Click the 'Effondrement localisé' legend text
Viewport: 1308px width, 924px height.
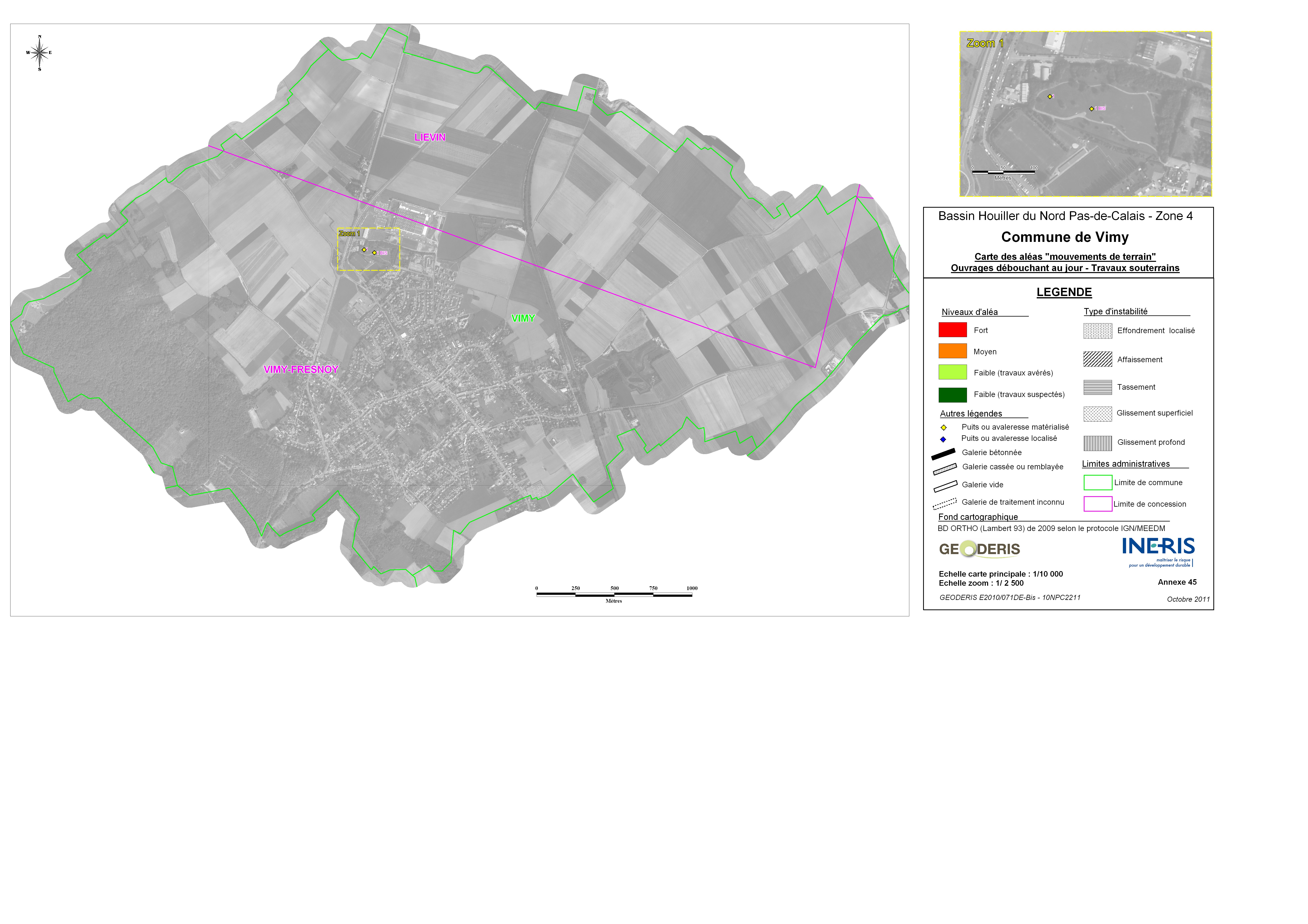click(1156, 331)
